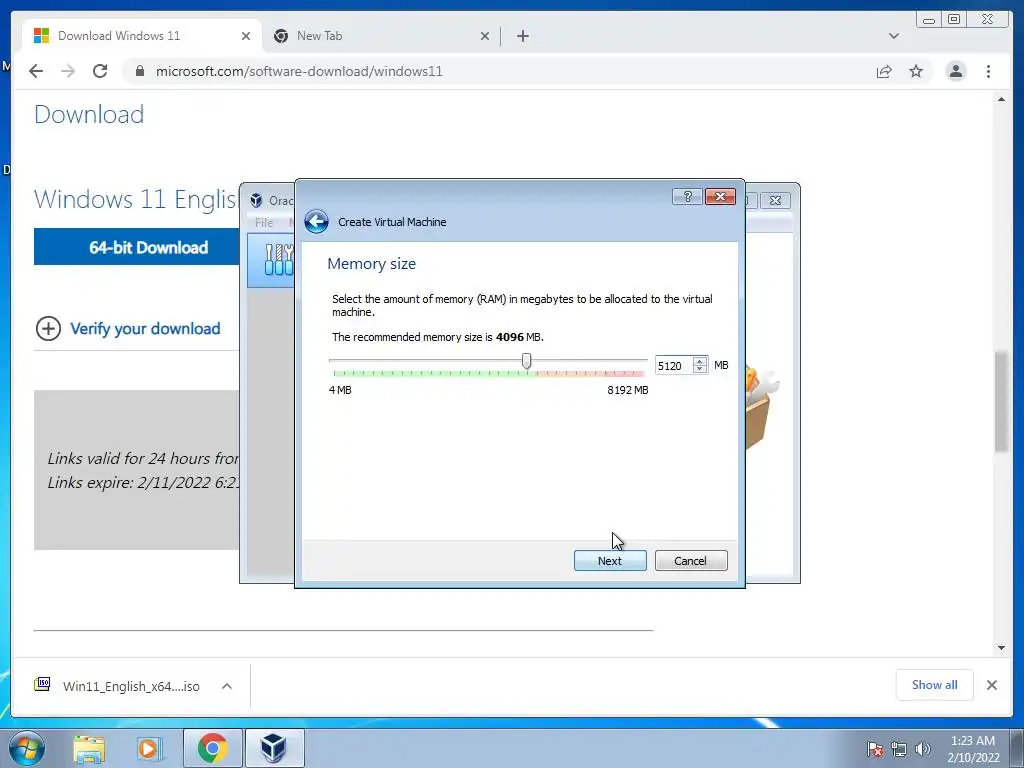This screenshot has height=768, width=1024.
Task: Click Next in the Memory size wizard
Action: click(610, 560)
